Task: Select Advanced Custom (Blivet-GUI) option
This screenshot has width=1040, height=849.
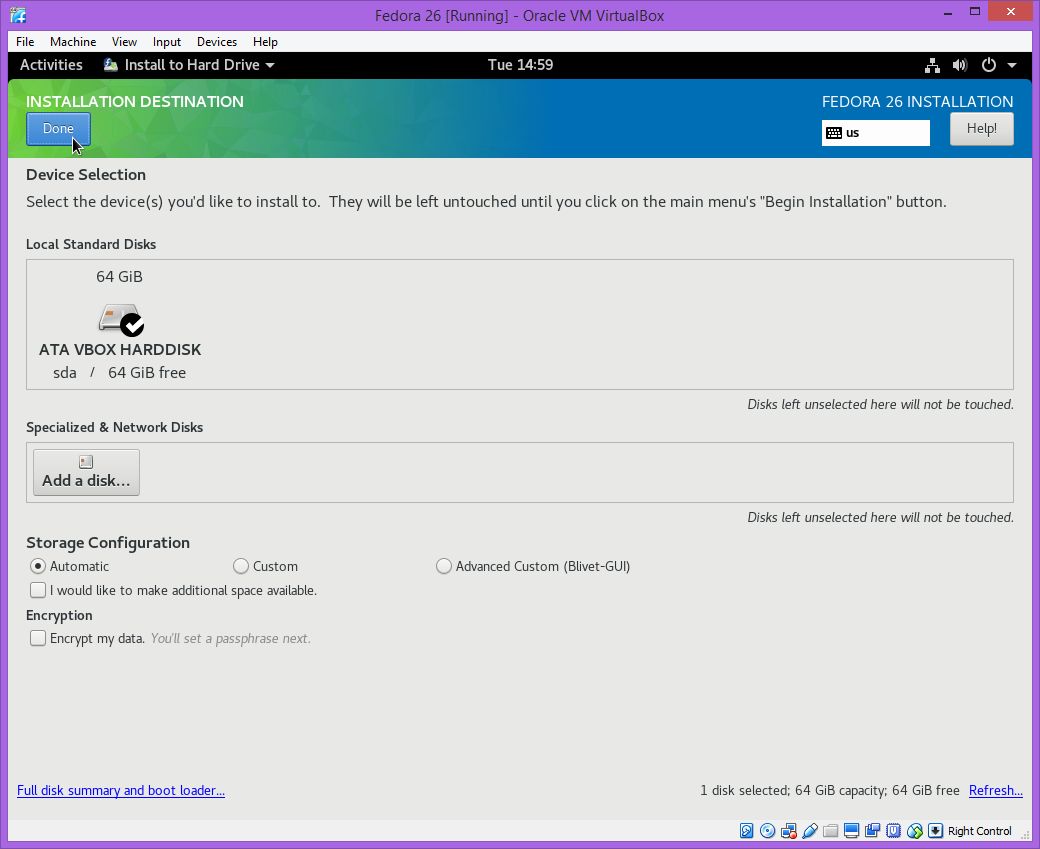Action: (444, 566)
